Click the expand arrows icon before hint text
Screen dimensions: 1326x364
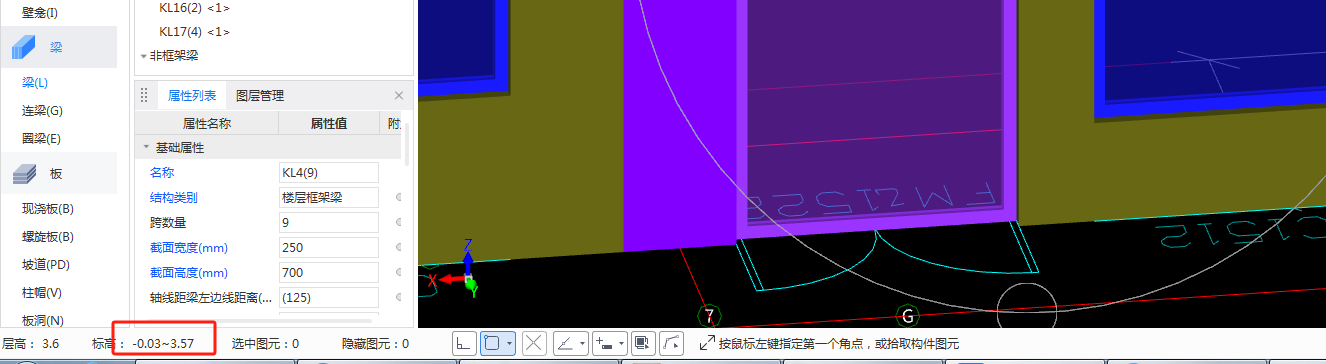point(707,343)
